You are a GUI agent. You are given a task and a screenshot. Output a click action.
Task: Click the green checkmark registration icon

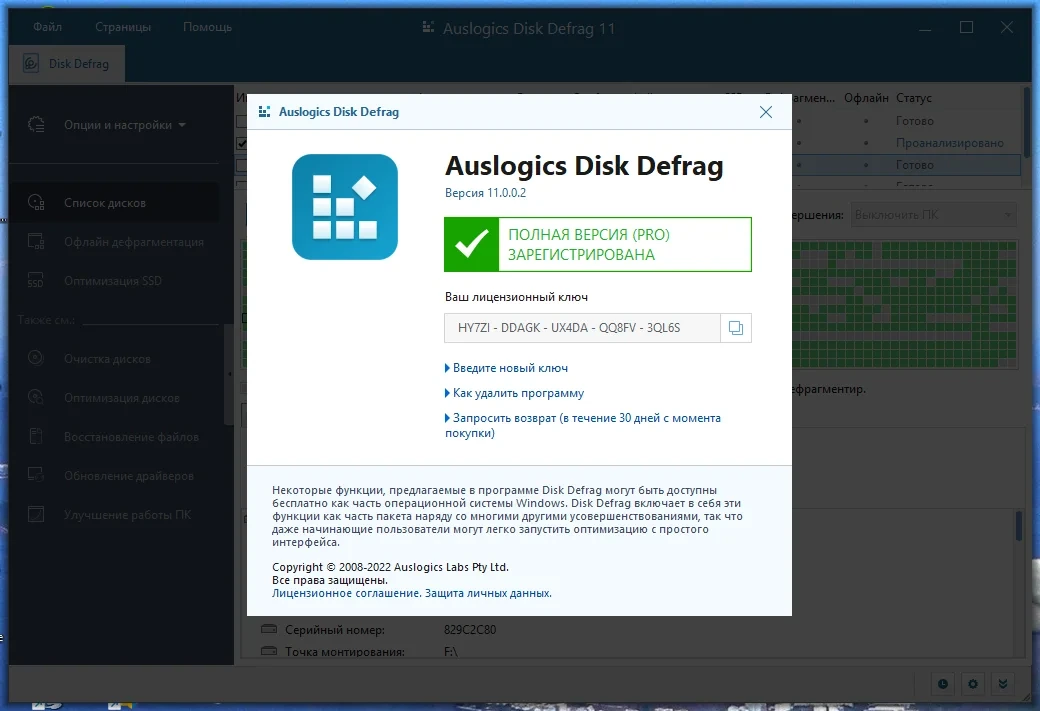(x=472, y=245)
